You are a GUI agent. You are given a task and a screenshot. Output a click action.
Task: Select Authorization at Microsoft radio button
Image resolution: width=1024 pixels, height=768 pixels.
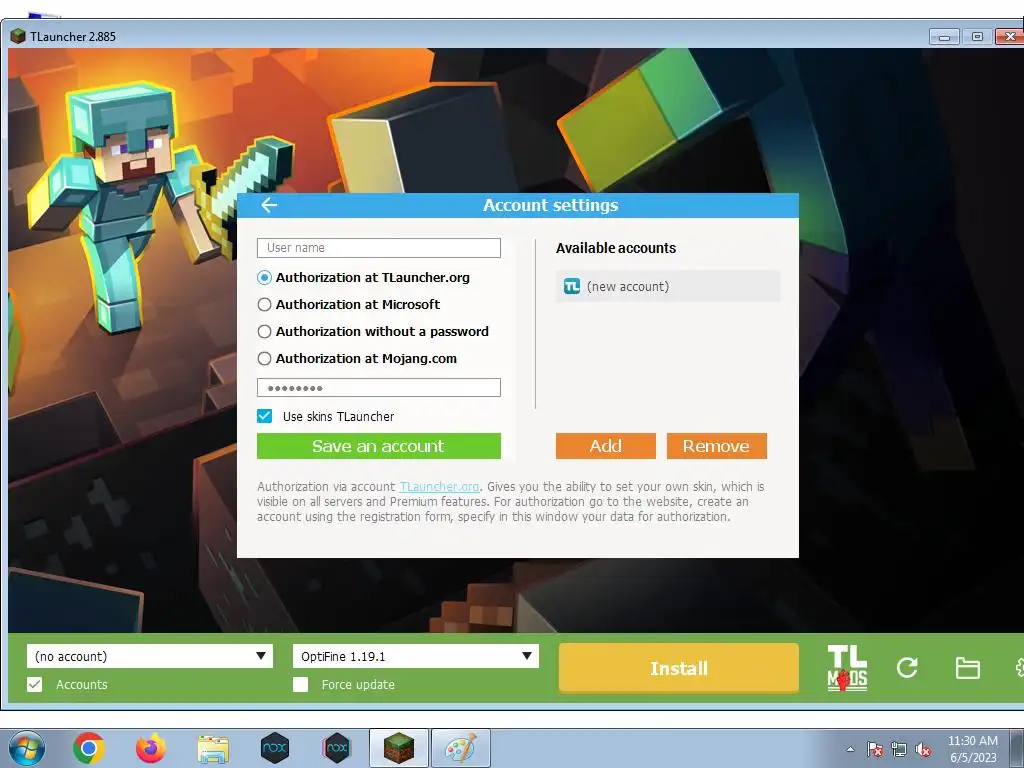(264, 304)
